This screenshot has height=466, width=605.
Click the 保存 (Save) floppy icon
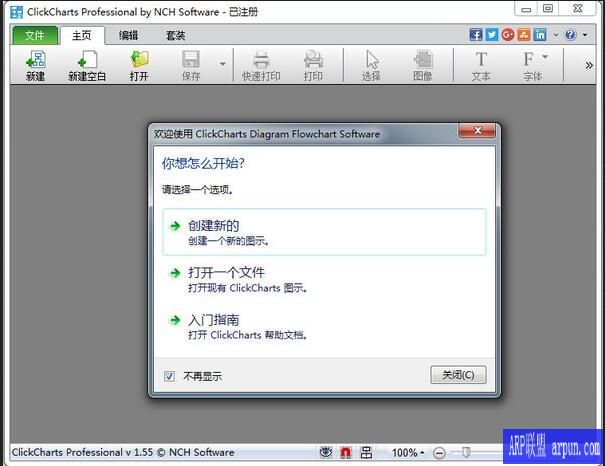tap(191, 66)
